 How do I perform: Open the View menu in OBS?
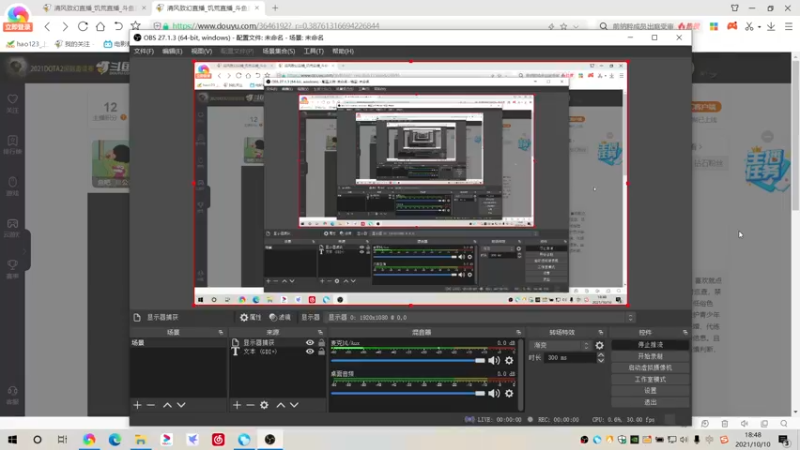(x=201, y=51)
